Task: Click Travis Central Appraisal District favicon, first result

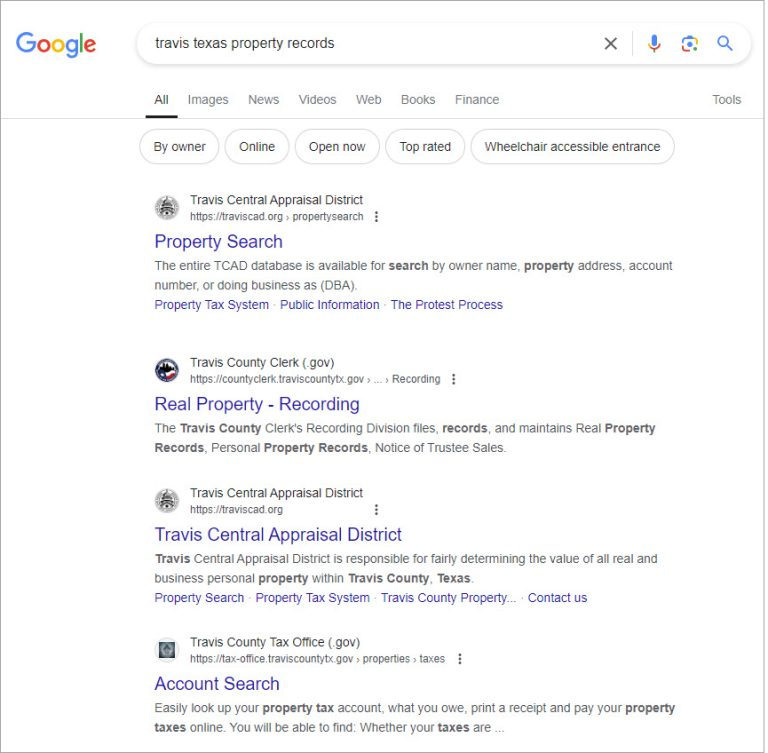Action: coord(167,208)
